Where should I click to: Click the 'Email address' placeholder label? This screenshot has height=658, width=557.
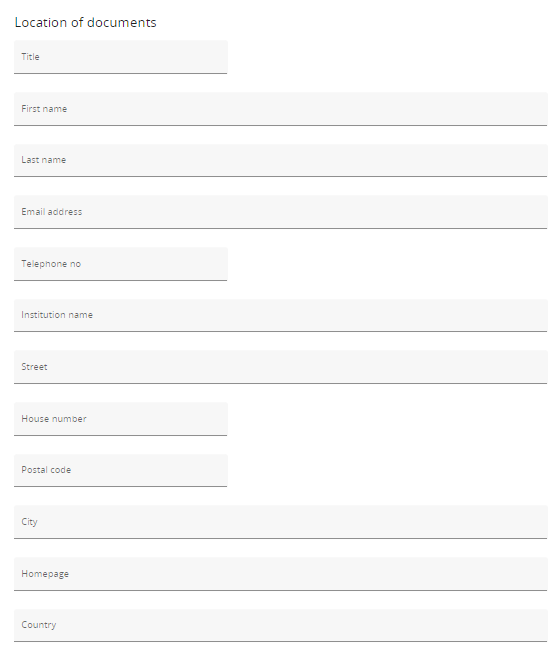[52, 212]
